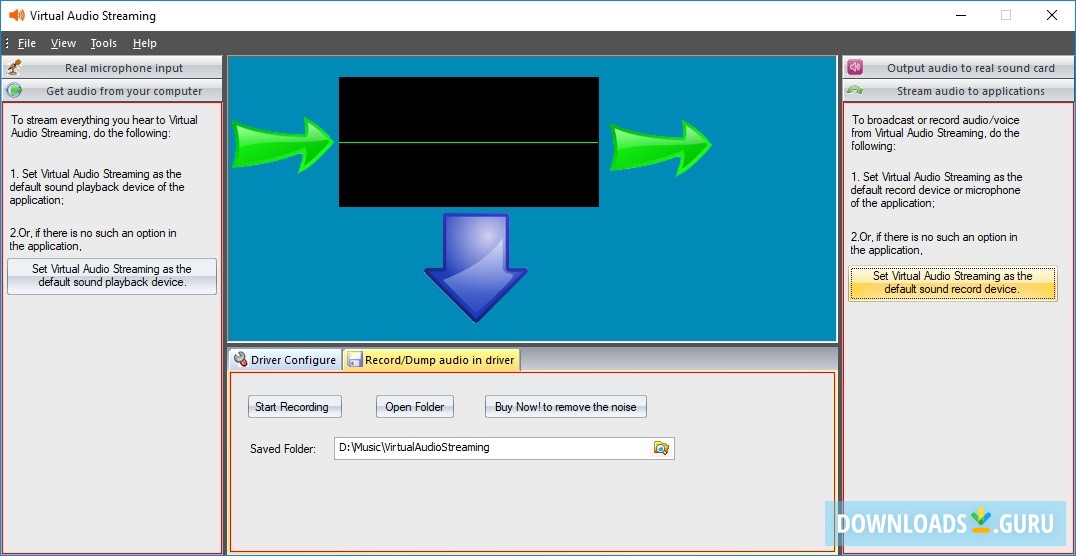1076x556 pixels.
Task: Click the orange speaker app icon in title bar
Action: (x=16, y=15)
